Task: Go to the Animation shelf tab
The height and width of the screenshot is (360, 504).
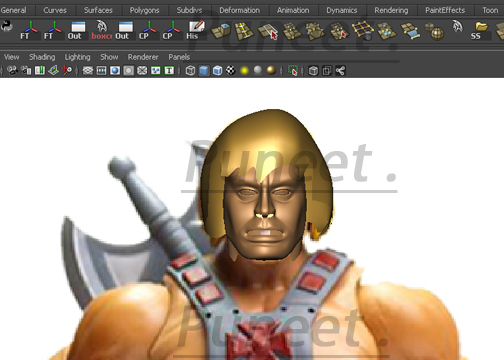Action: pyautogui.click(x=293, y=10)
